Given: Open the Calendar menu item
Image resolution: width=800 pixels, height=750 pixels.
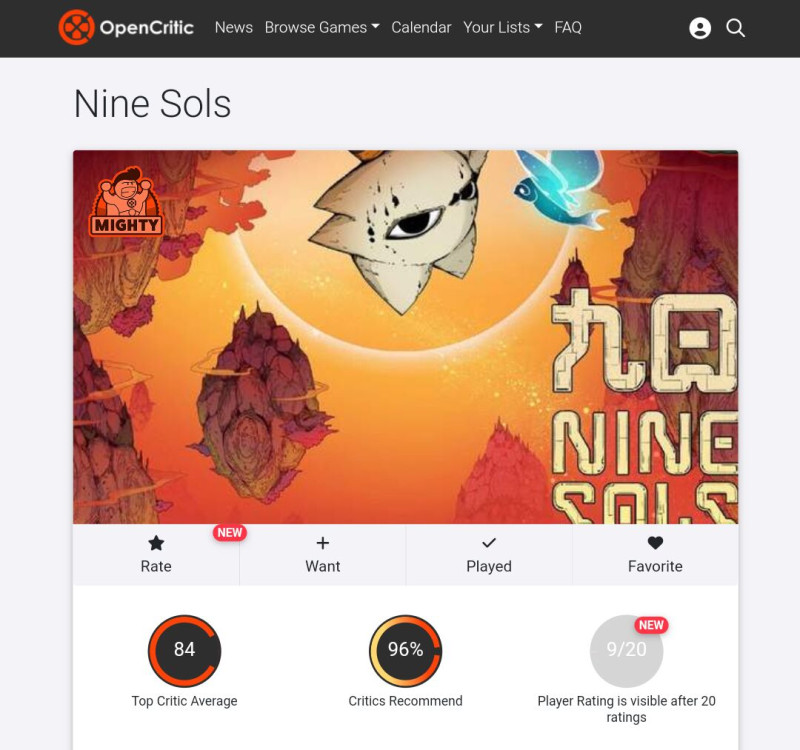Looking at the screenshot, I should click(421, 28).
